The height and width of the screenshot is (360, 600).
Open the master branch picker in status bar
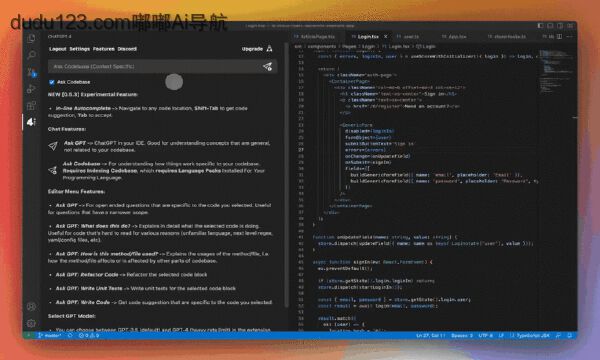[49, 336]
